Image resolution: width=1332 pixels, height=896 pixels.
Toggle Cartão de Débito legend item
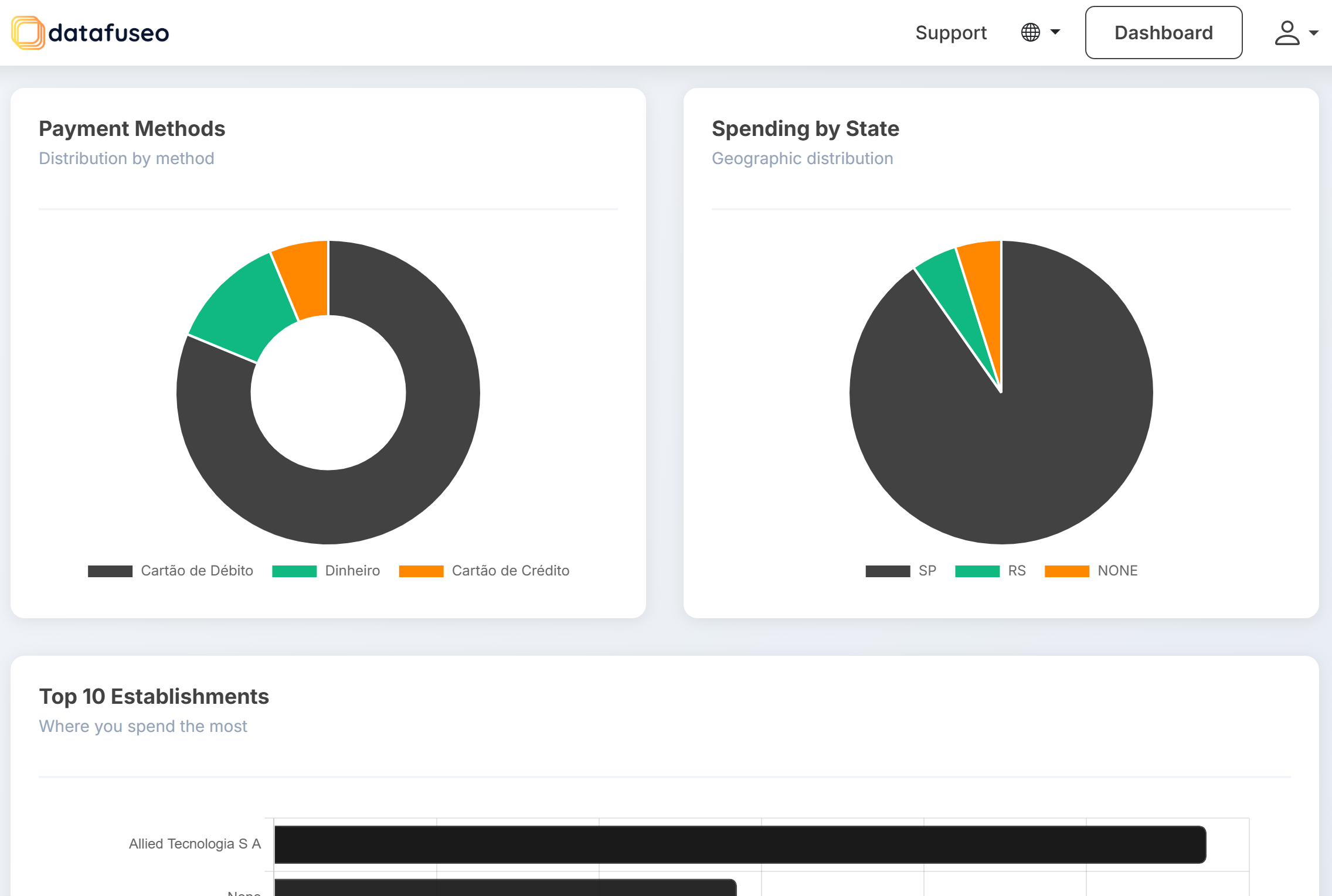click(197, 571)
